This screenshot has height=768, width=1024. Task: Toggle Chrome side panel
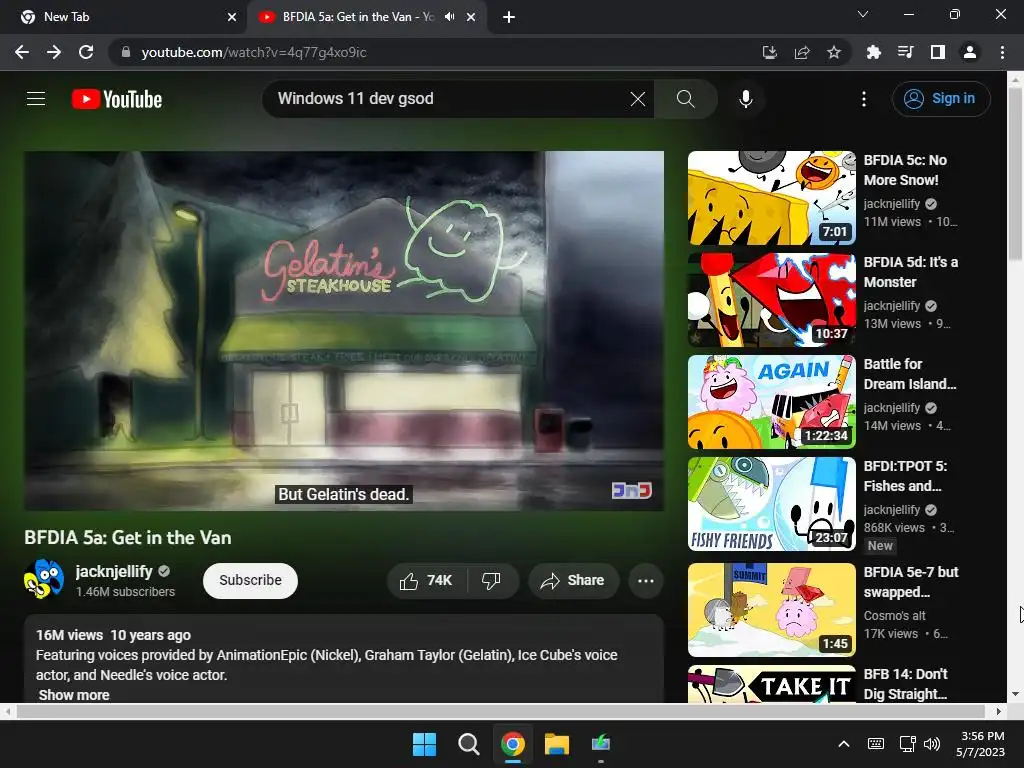tap(937, 52)
